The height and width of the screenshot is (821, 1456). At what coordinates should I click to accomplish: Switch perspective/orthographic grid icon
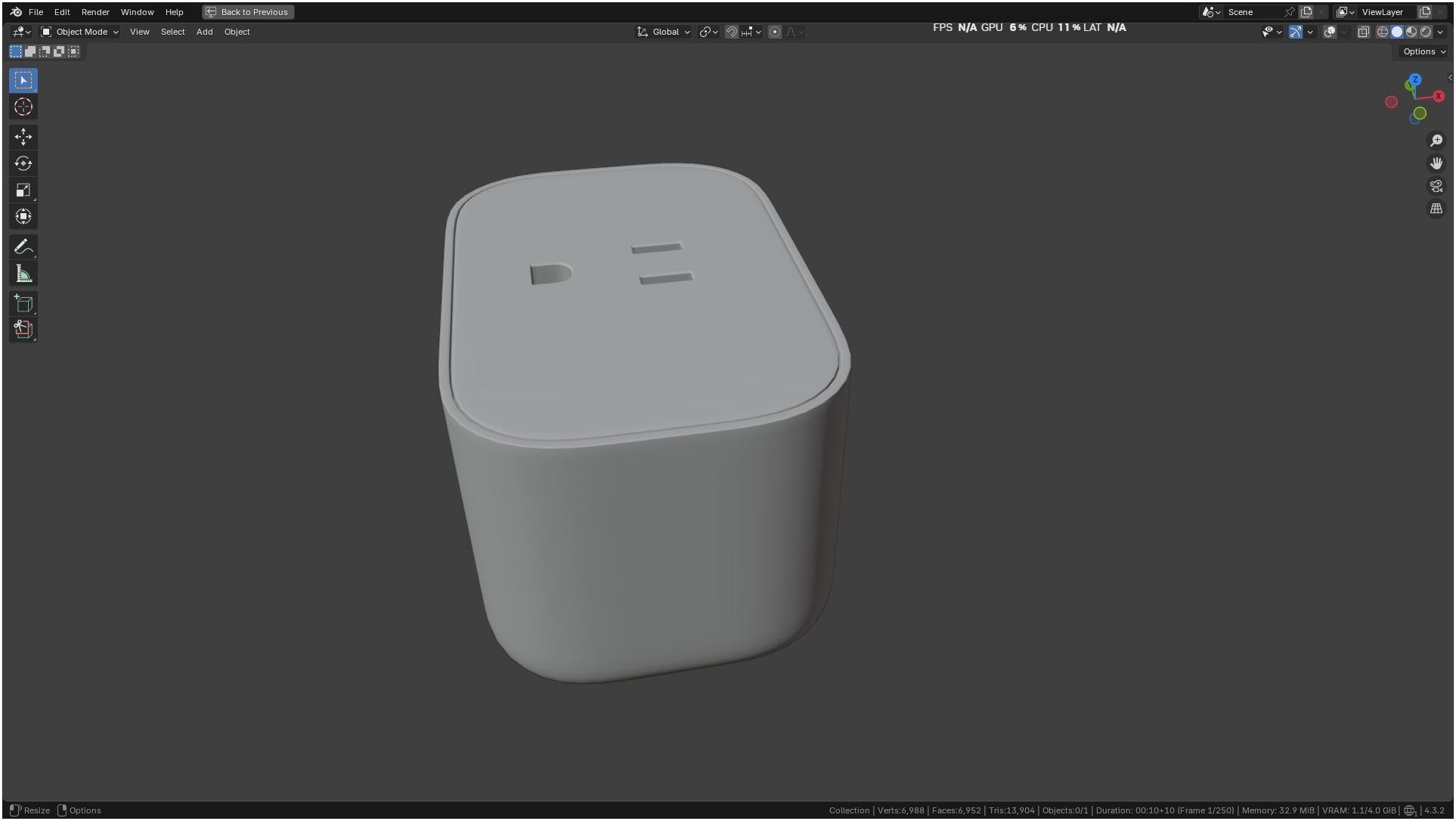[x=1436, y=209]
